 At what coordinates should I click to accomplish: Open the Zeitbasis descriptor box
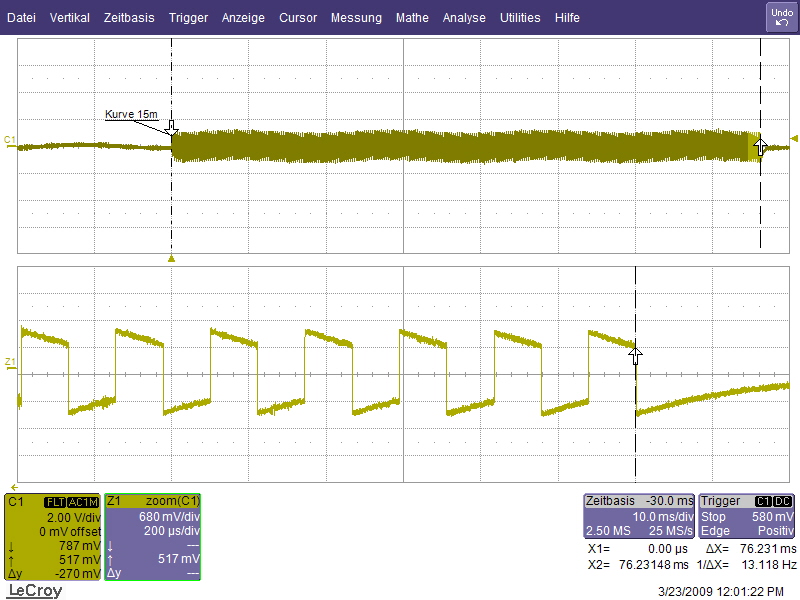coord(639,516)
